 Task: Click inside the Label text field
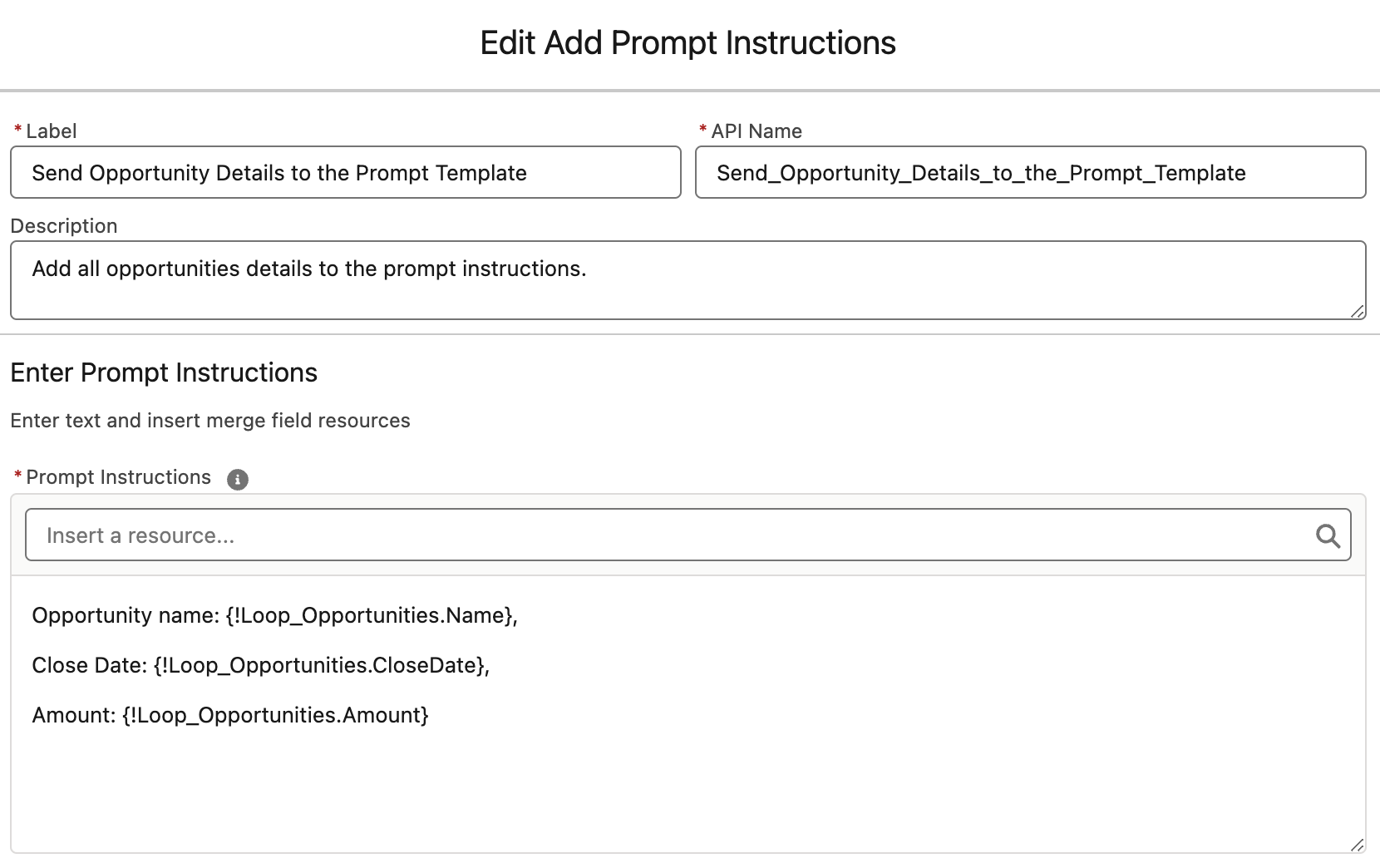point(333,173)
